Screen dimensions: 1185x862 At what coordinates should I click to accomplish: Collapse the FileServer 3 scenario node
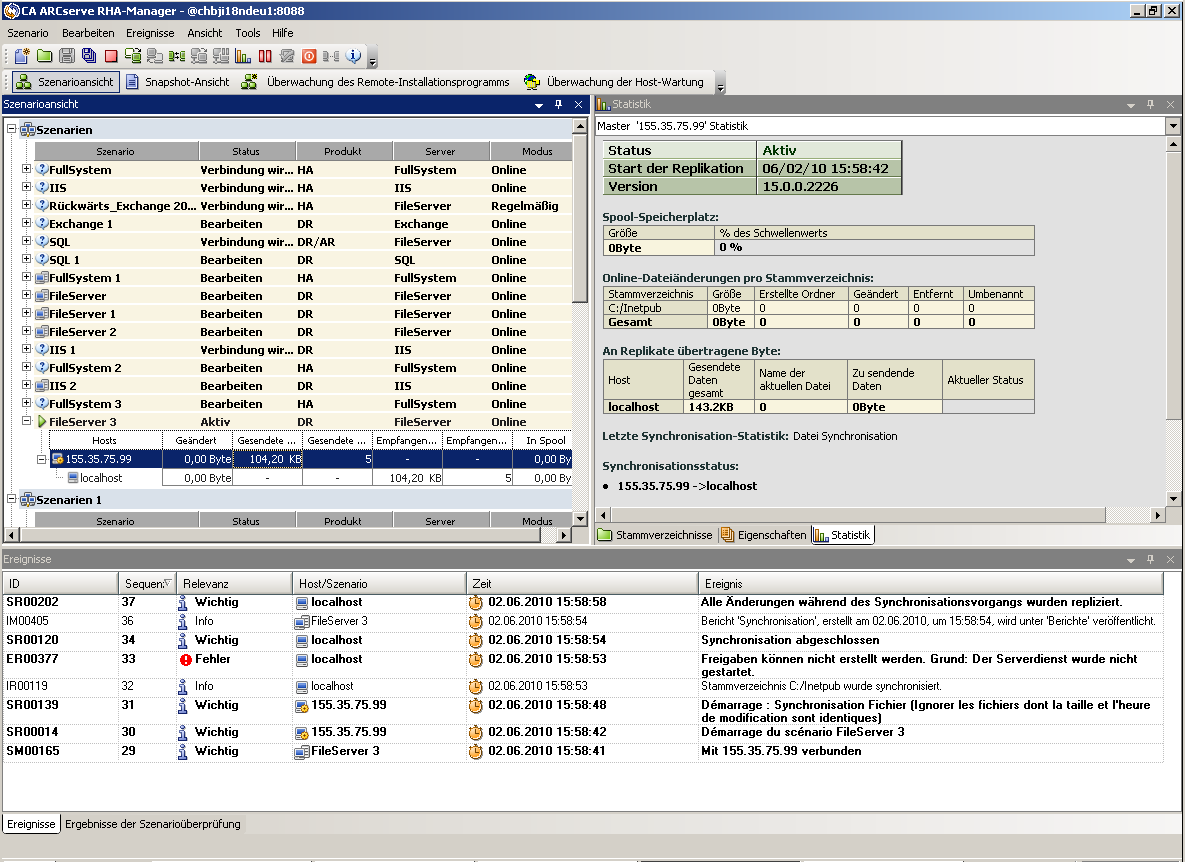click(x=27, y=422)
